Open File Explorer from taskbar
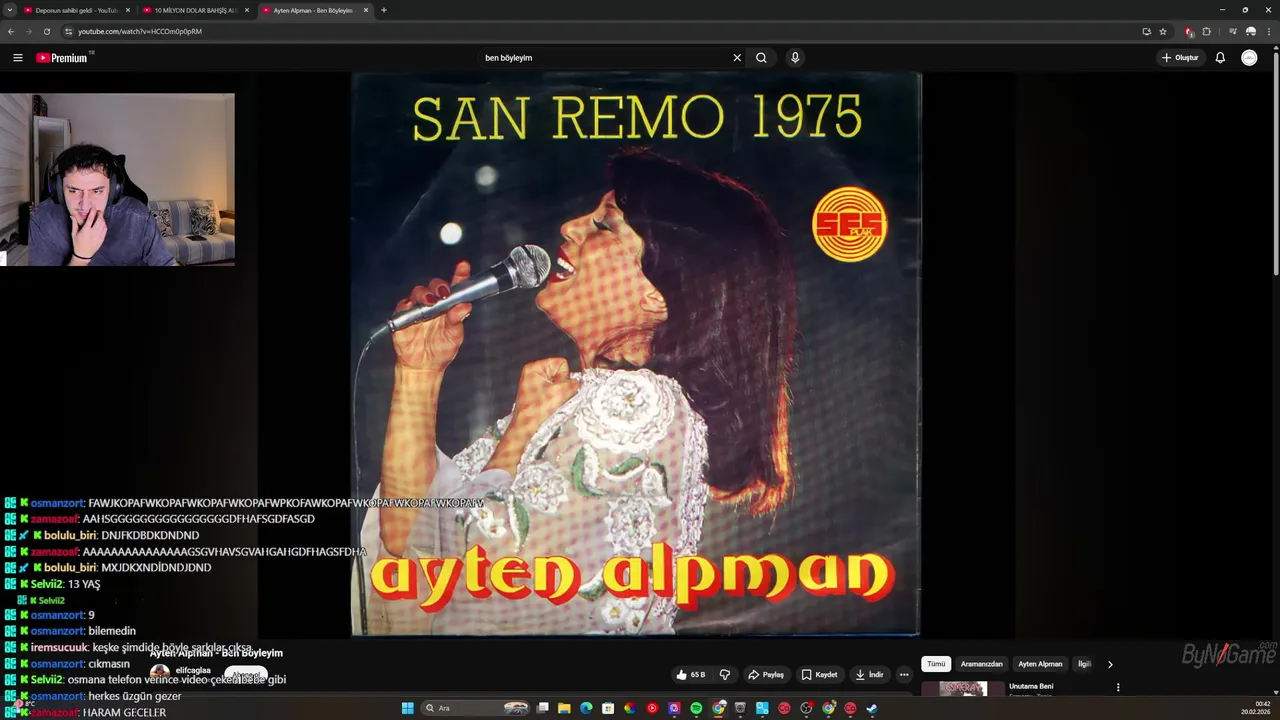The image size is (1280, 720). [x=564, y=708]
